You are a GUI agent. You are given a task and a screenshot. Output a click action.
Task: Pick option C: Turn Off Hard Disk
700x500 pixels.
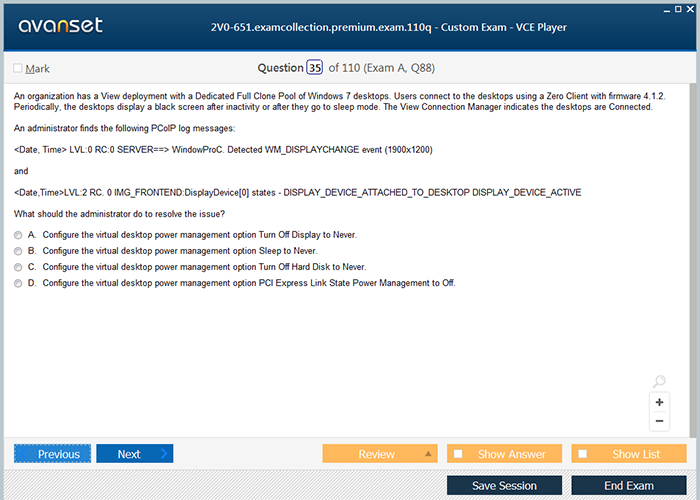point(18,267)
